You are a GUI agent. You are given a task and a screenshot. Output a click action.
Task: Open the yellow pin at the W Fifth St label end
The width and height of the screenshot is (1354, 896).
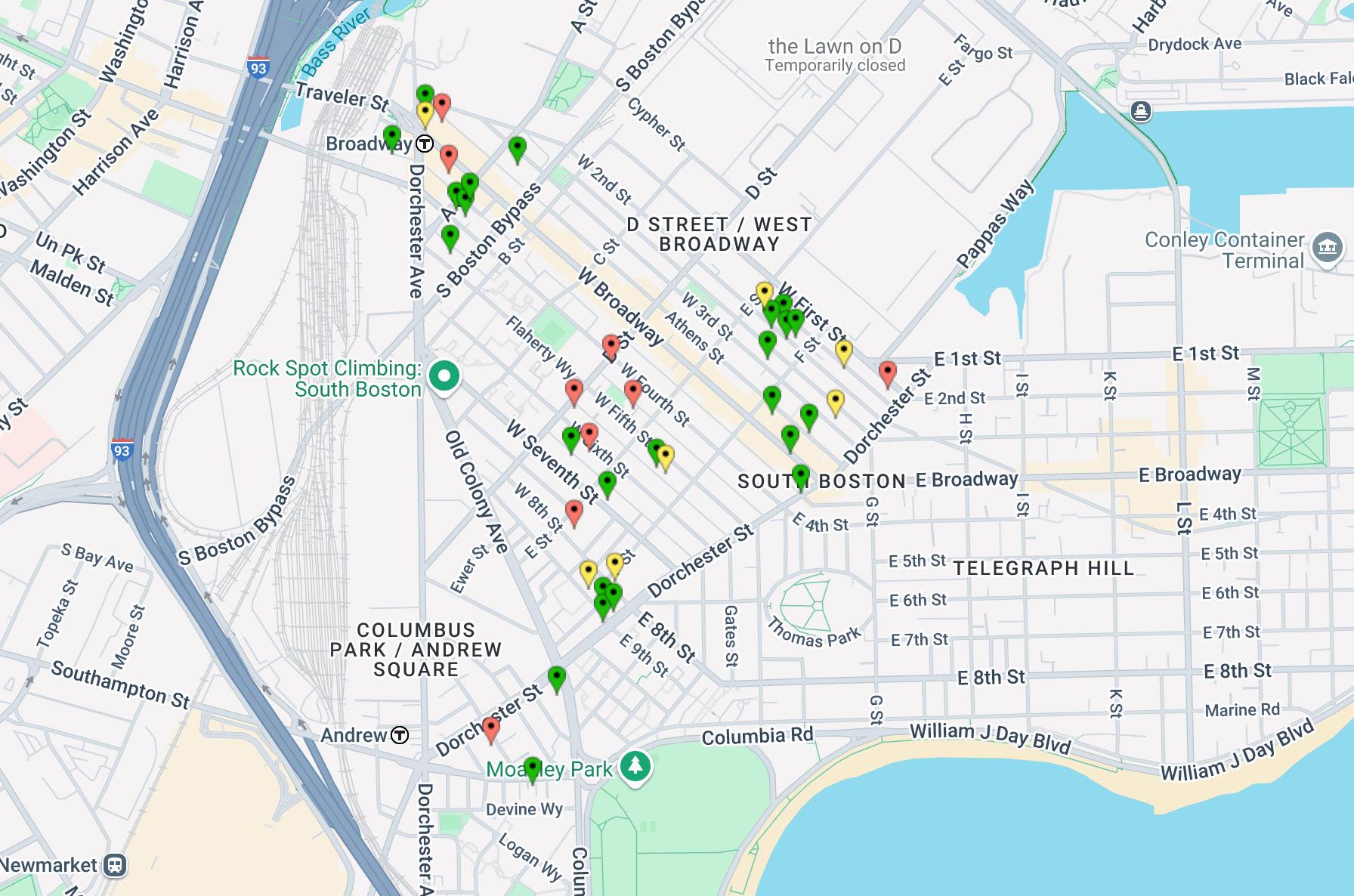pos(666,458)
